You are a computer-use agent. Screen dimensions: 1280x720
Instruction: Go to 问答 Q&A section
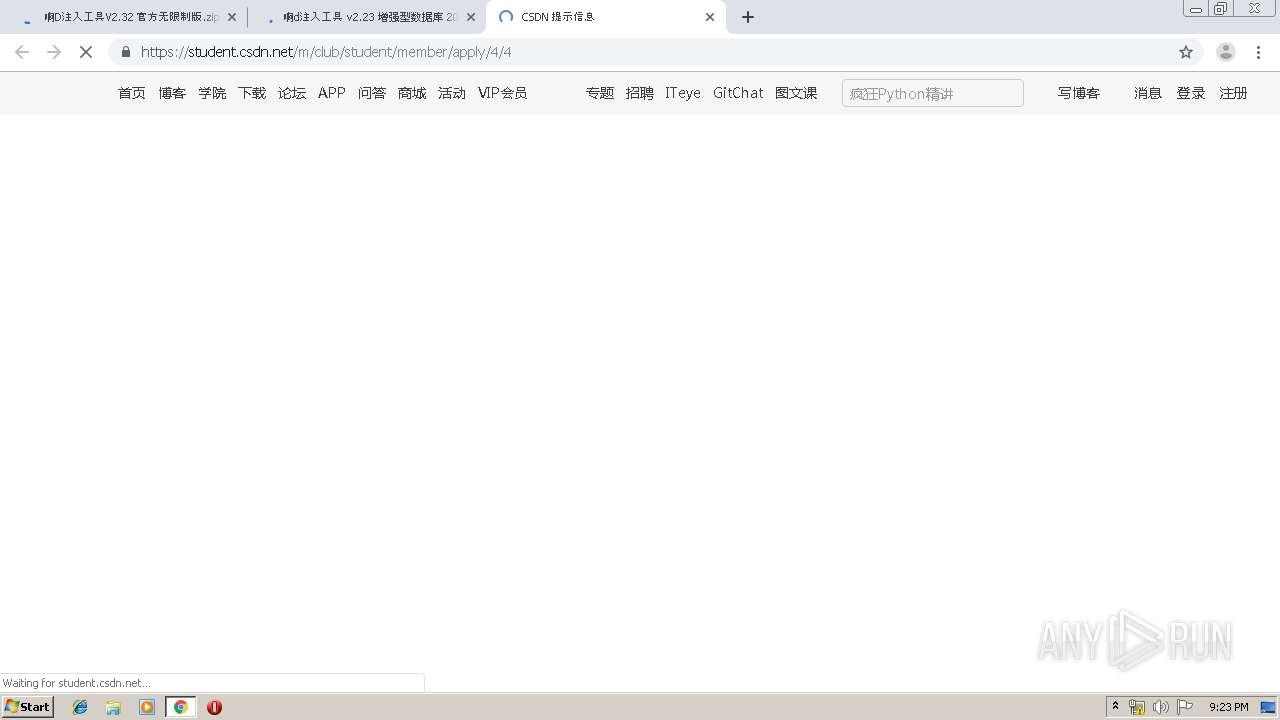pyautogui.click(x=372, y=93)
